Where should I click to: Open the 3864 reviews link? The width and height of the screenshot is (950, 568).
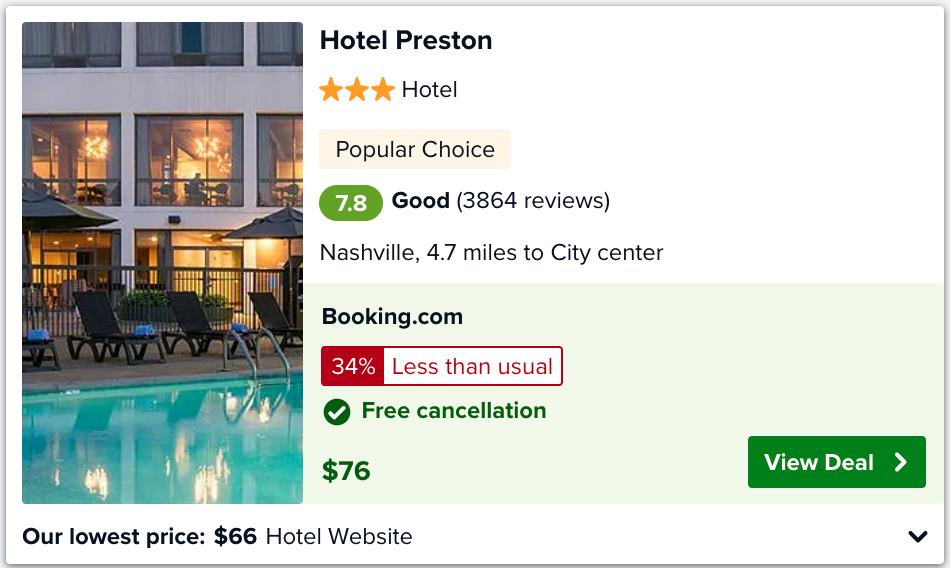(533, 201)
